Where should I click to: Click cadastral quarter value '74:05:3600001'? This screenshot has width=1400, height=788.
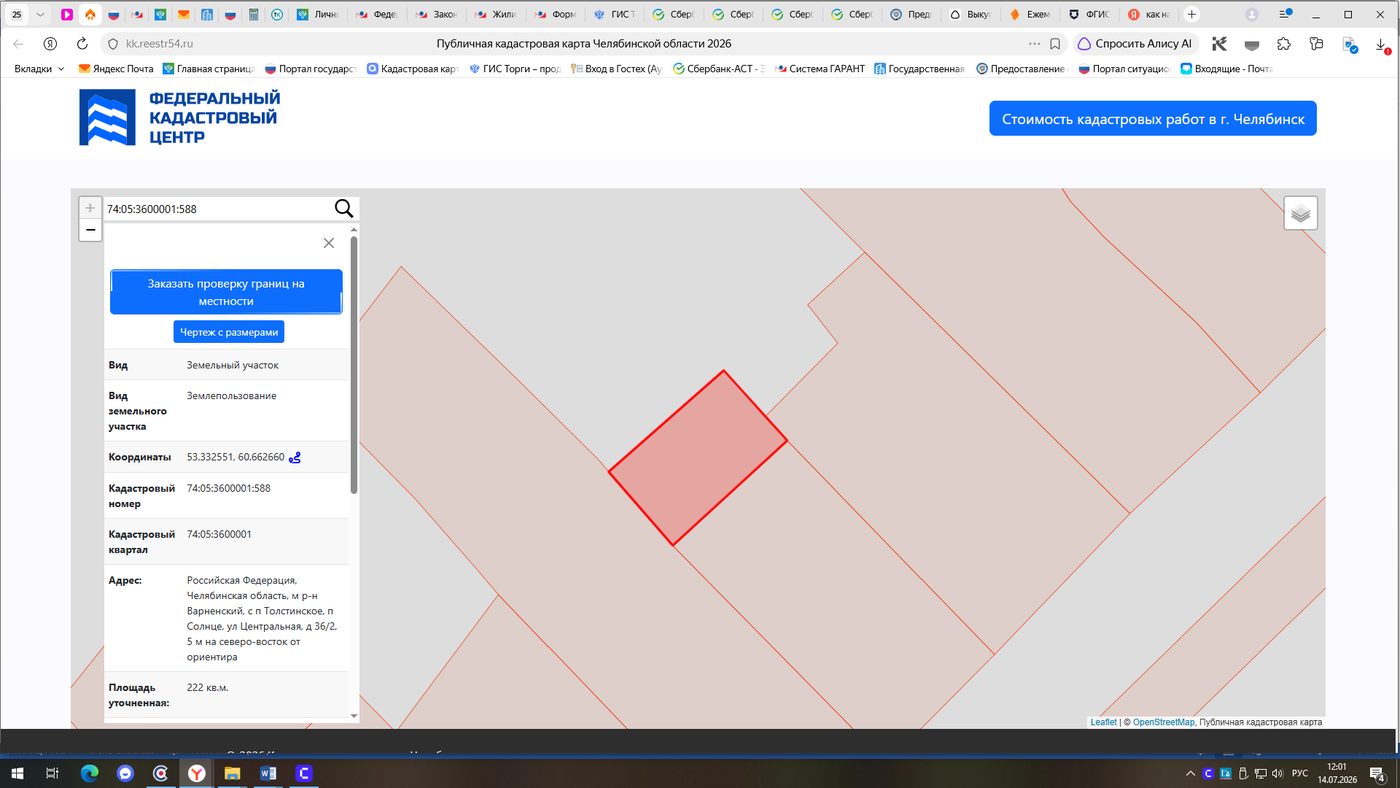tap(219, 534)
